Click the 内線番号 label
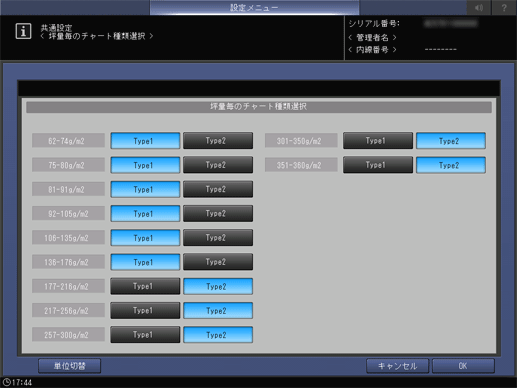Screen dimensions: 517x388 [372, 50]
